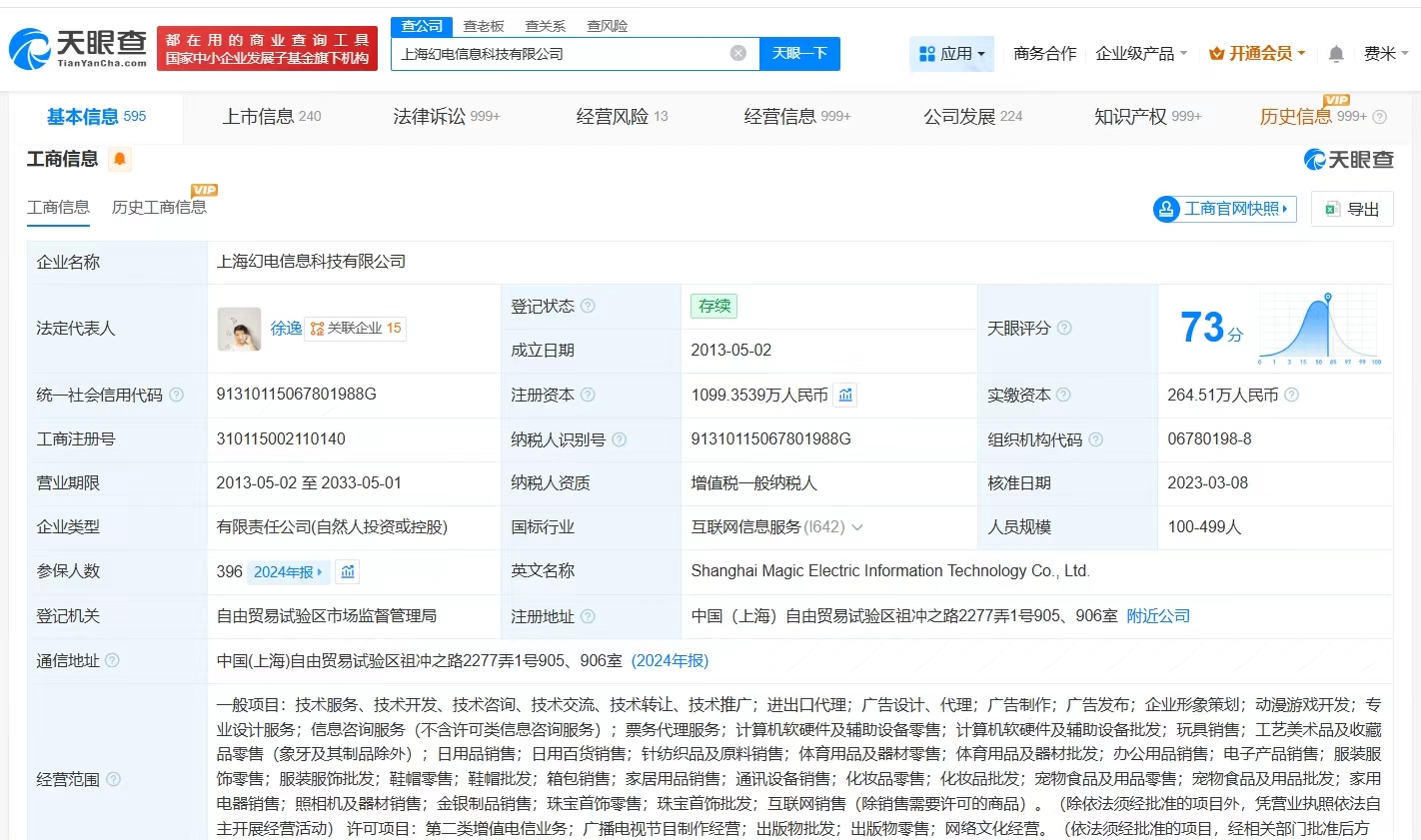Click the help icon next to 登记状态

(588, 306)
